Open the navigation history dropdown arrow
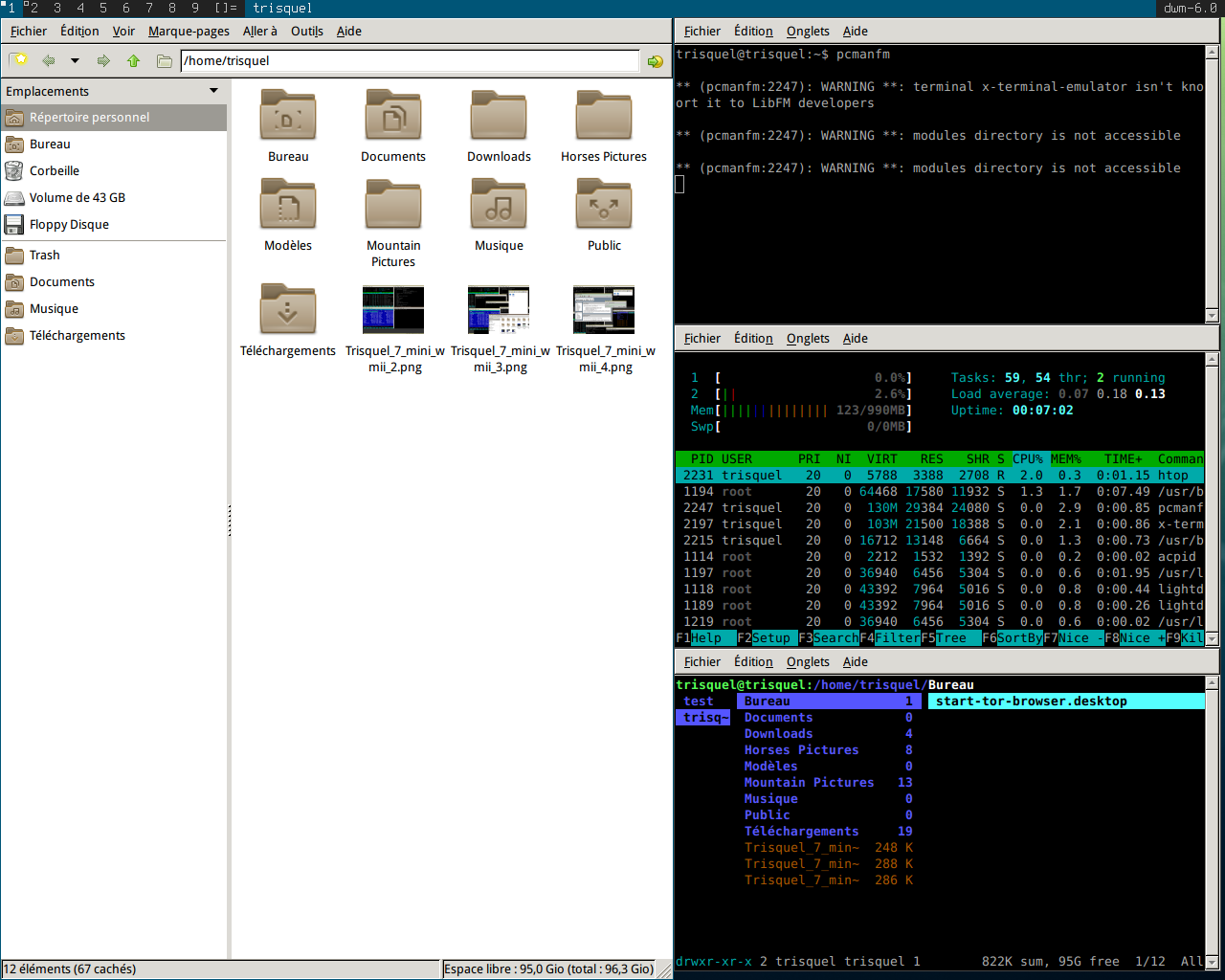This screenshot has height=980, width=1225. click(75, 60)
